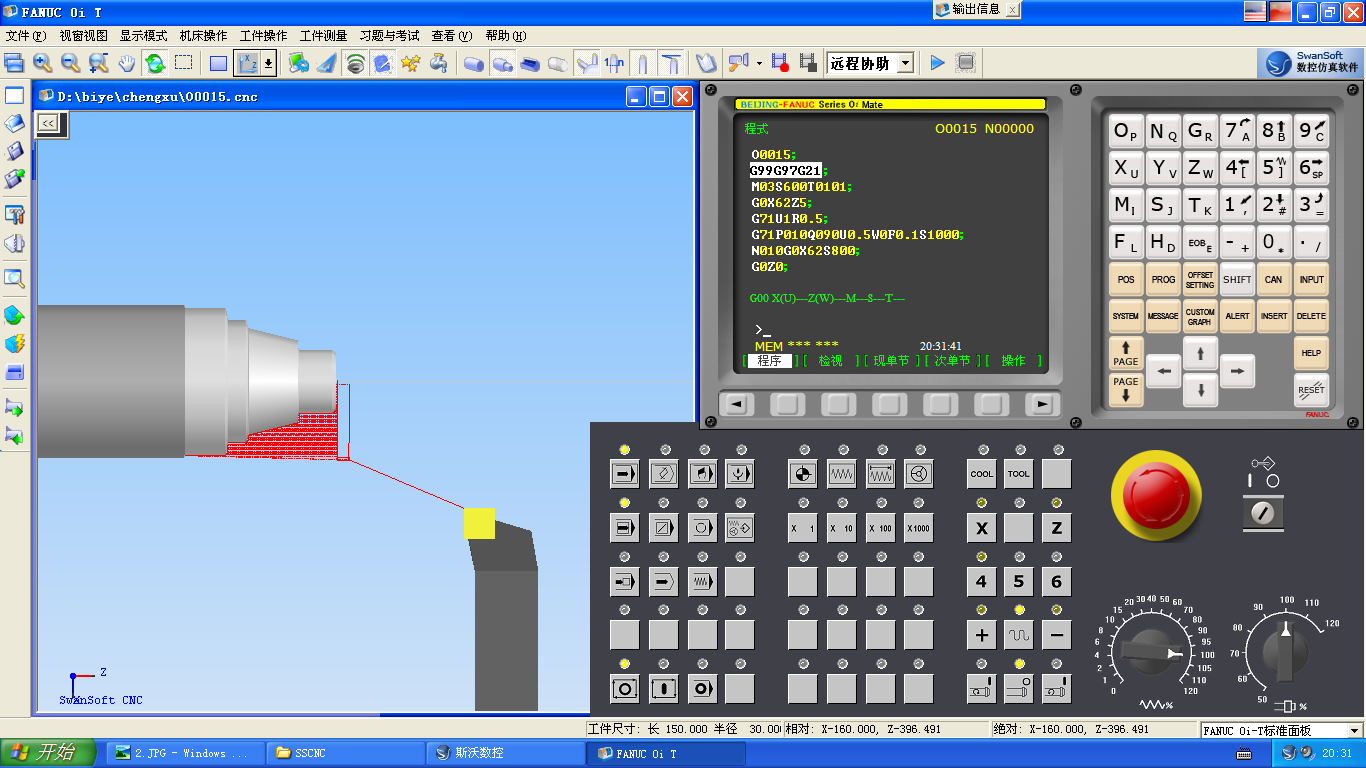
Task: Click spindle stop button
Action: pos(1018,688)
